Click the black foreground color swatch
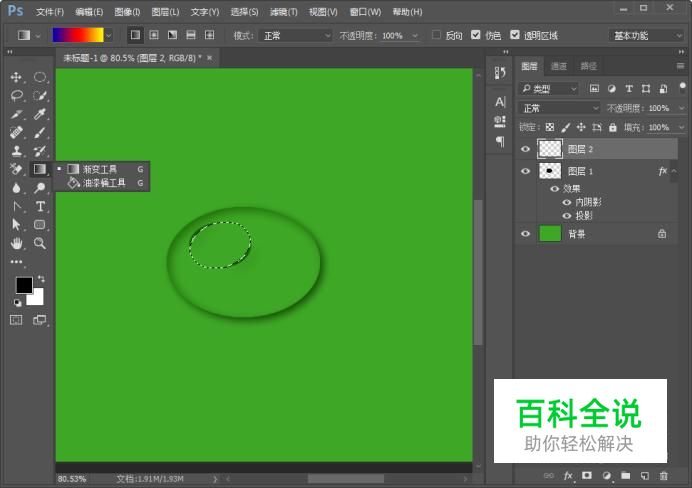692x488 pixels. pyautogui.click(x=23, y=285)
